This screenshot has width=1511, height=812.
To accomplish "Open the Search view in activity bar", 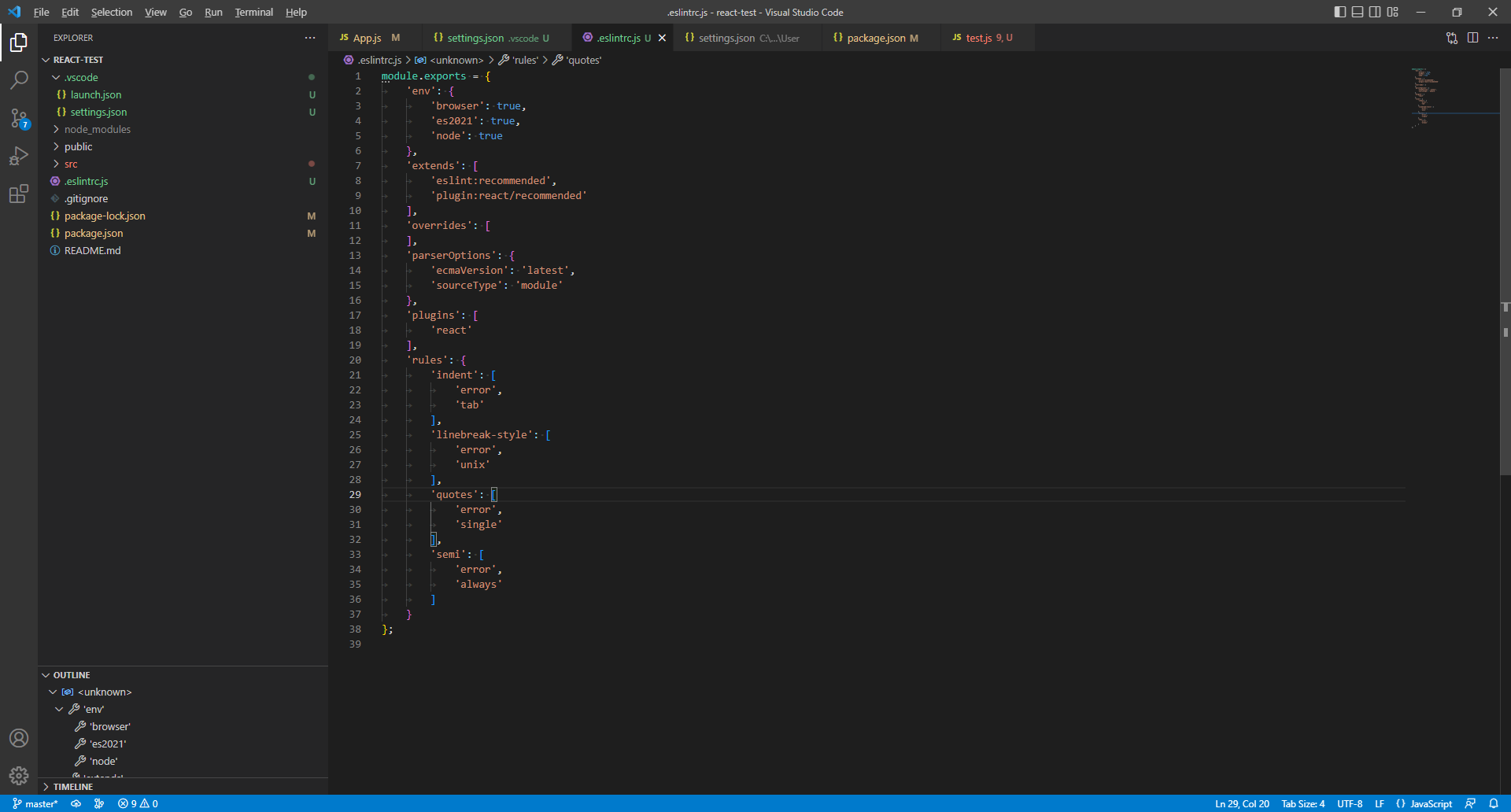I will [19, 80].
